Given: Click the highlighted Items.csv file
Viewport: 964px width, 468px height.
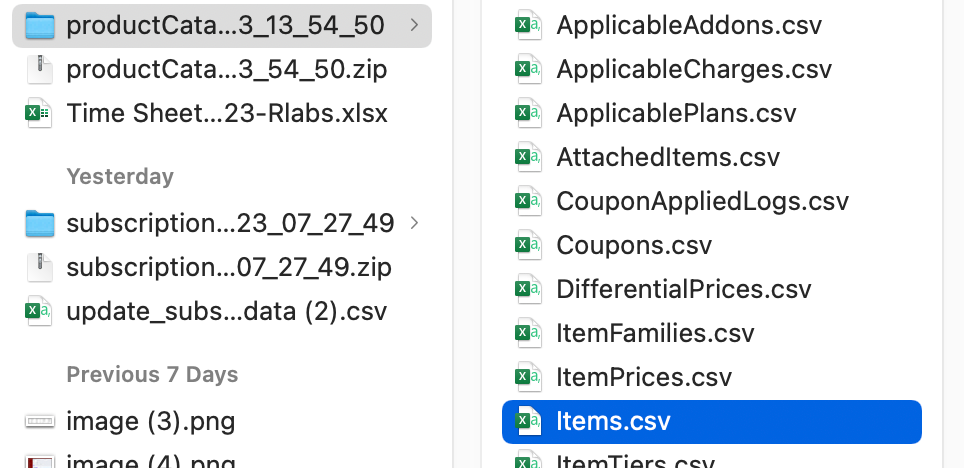Looking at the screenshot, I should 613,421.
